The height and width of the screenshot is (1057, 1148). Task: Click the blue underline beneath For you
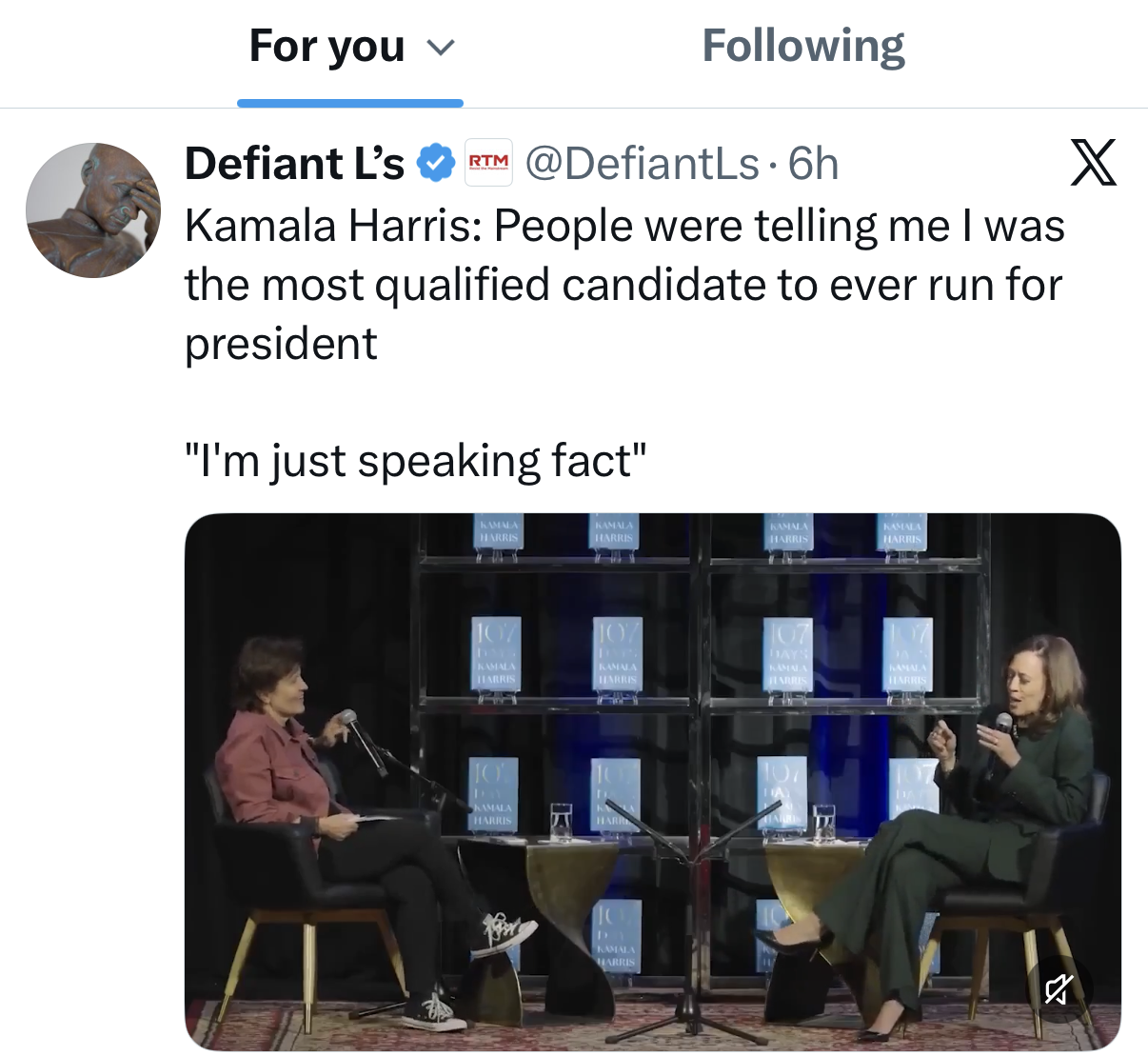point(349,103)
